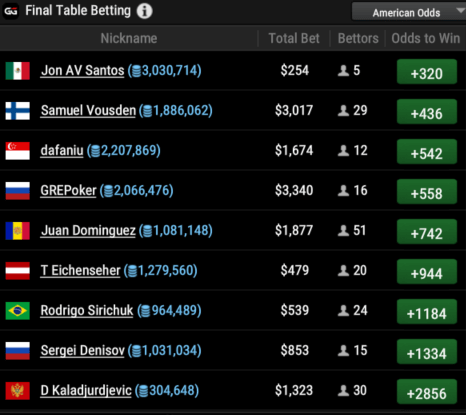
Task: Click T Eichenseher's nickname link
Action: point(80,270)
